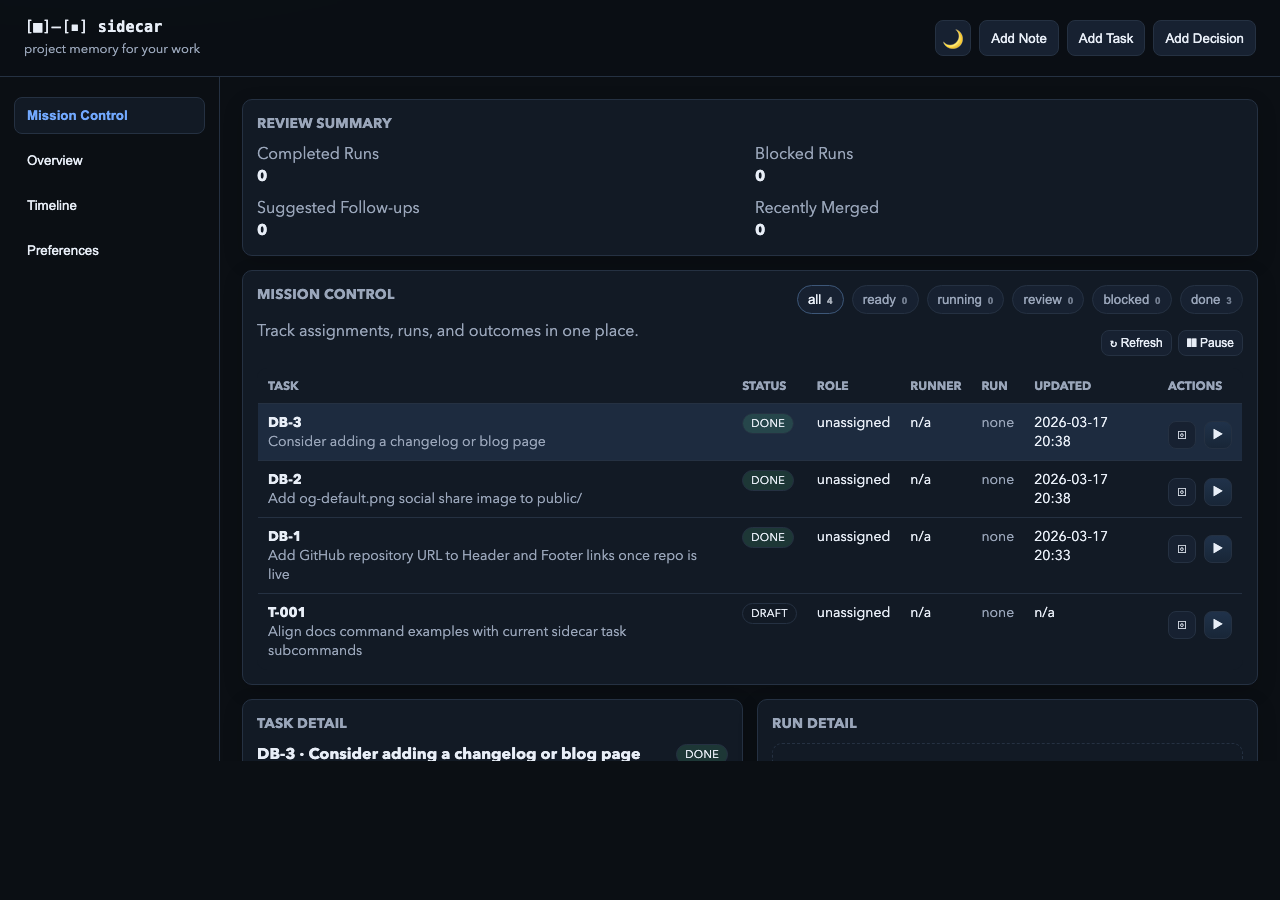Screen dimensions: 1280x900
Task: Click the TASK DETAIL panel heading
Action: 302,723
